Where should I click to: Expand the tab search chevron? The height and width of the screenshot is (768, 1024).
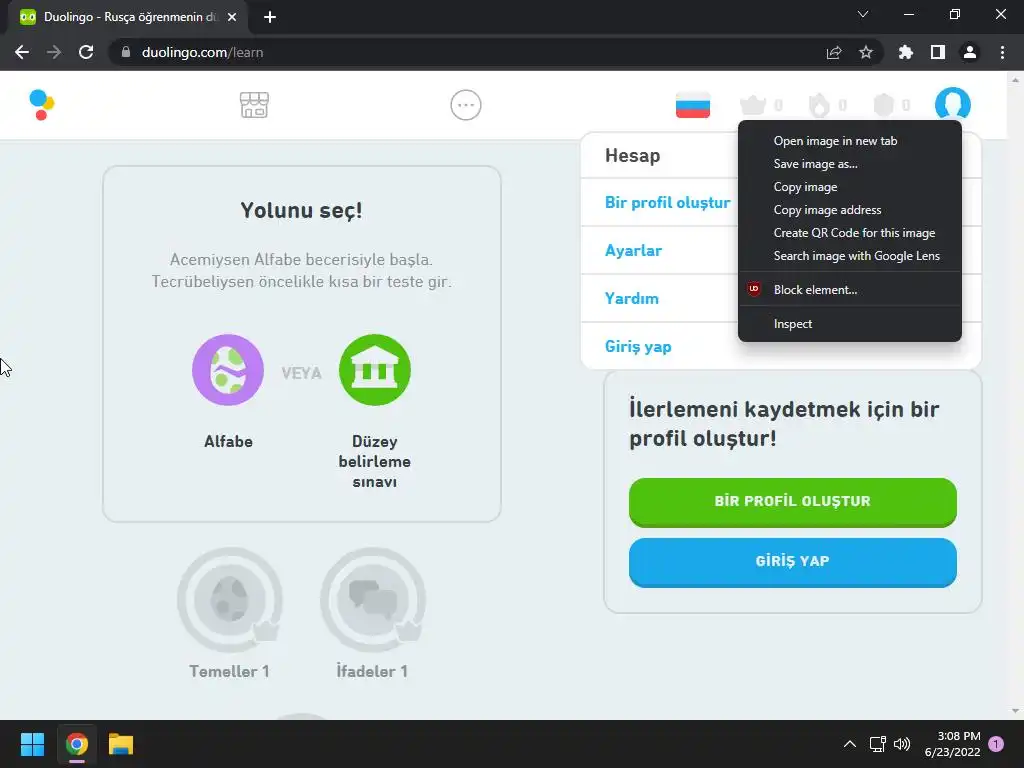[863, 14]
